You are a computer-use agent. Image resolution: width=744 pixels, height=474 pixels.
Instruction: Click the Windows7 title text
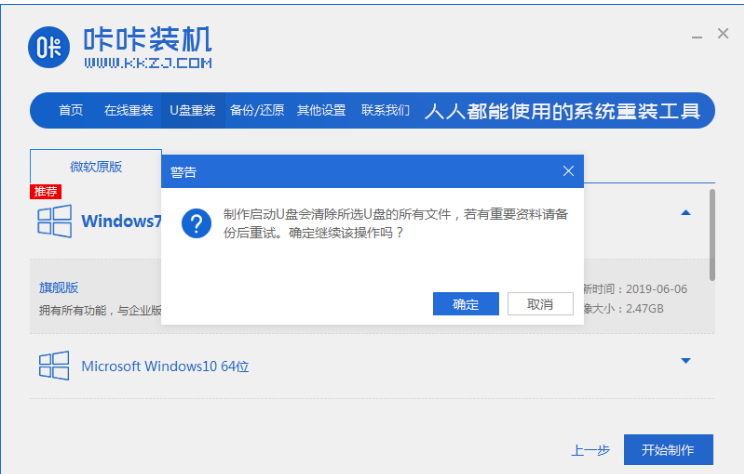point(121,221)
